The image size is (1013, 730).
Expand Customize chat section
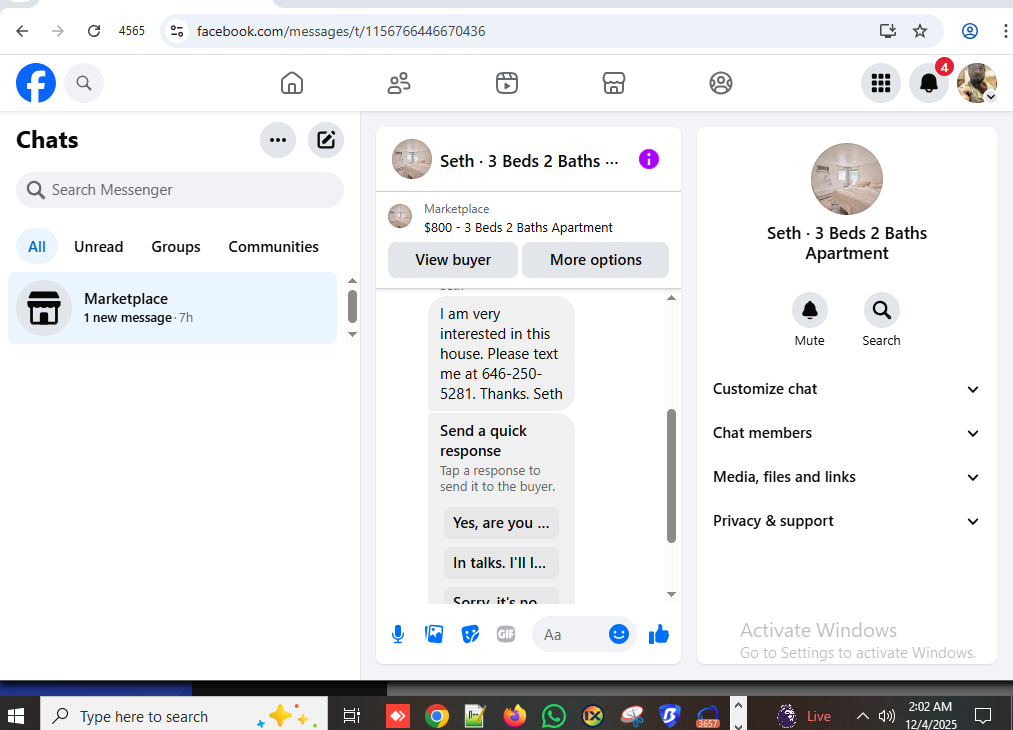coord(846,389)
